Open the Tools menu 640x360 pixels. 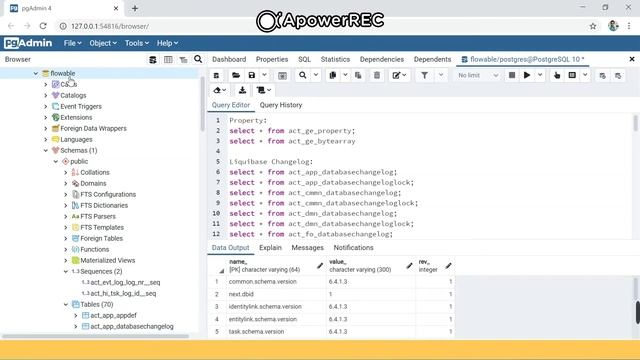(x=137, y=43)
